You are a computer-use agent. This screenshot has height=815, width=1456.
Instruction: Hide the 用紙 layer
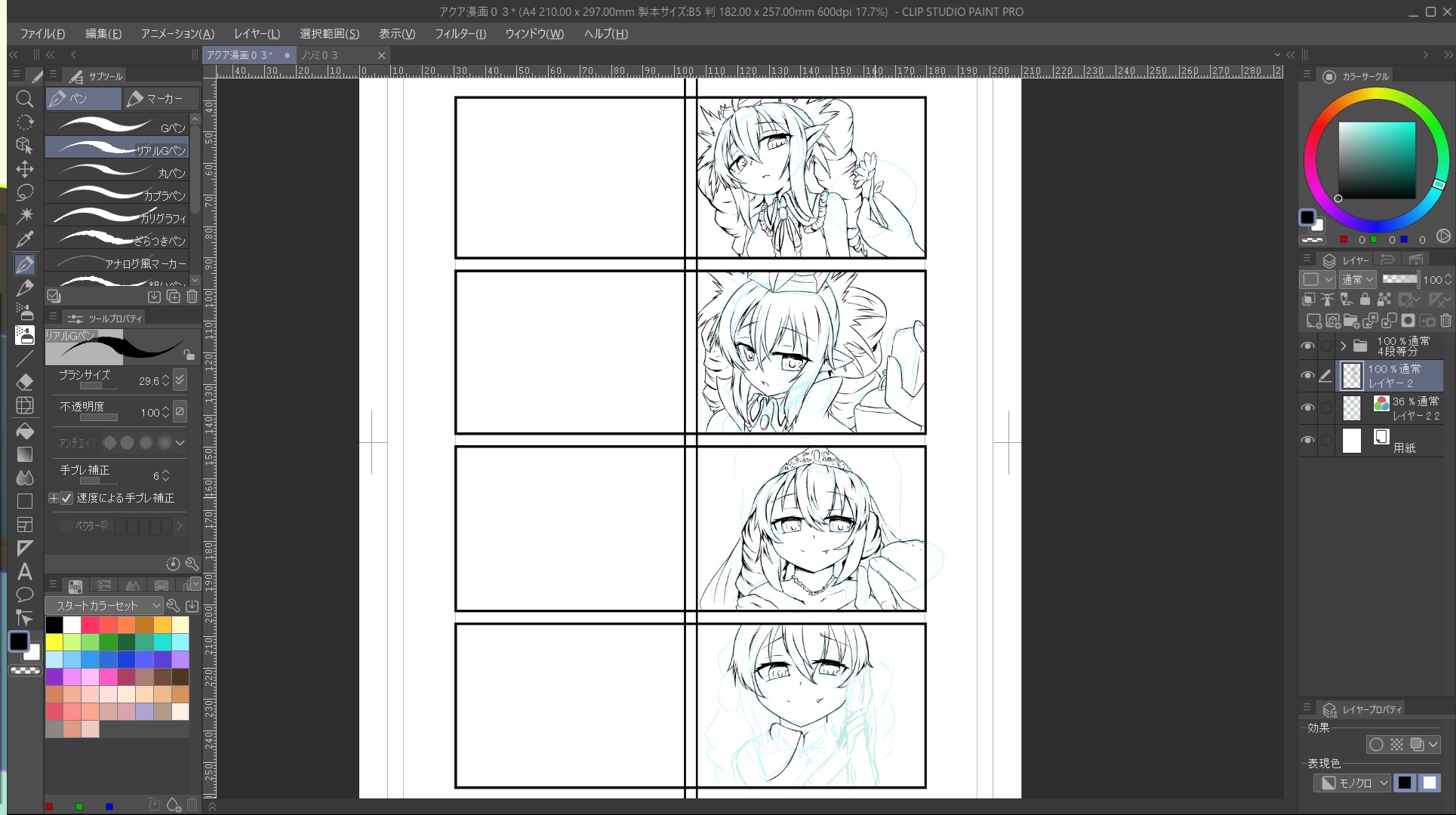(1307, 440)
